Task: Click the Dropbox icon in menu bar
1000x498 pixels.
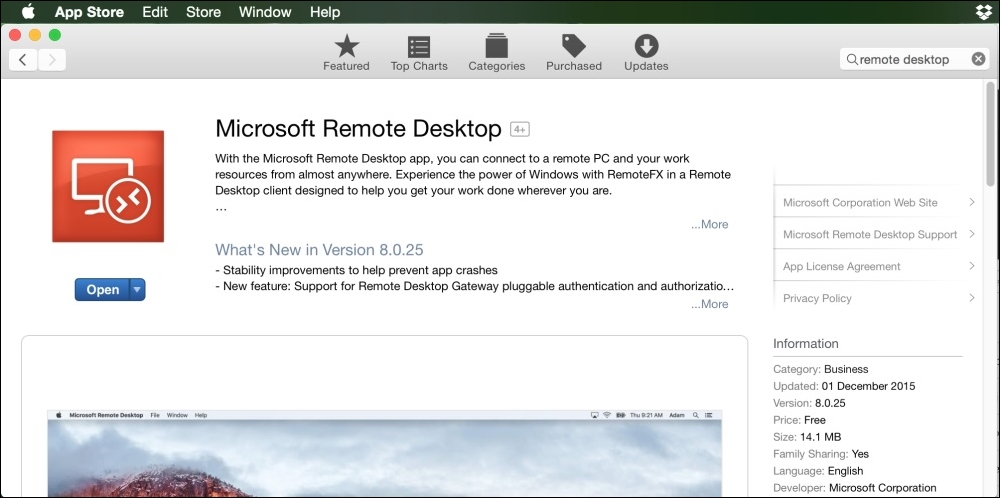Action: coord(985,11)
